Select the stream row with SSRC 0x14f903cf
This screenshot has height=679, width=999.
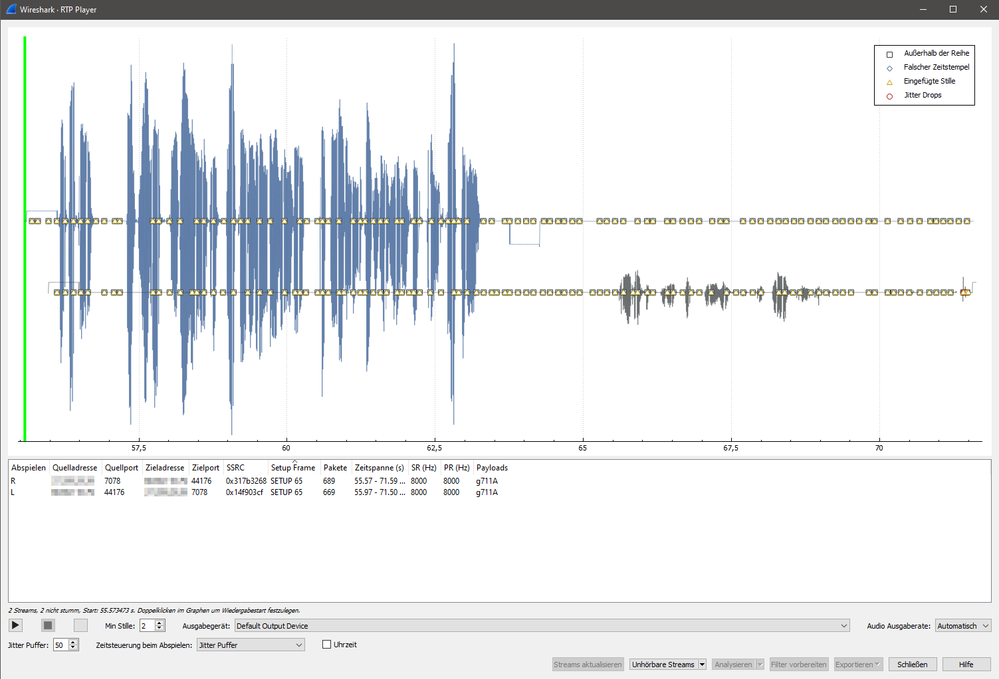point(500,492)
